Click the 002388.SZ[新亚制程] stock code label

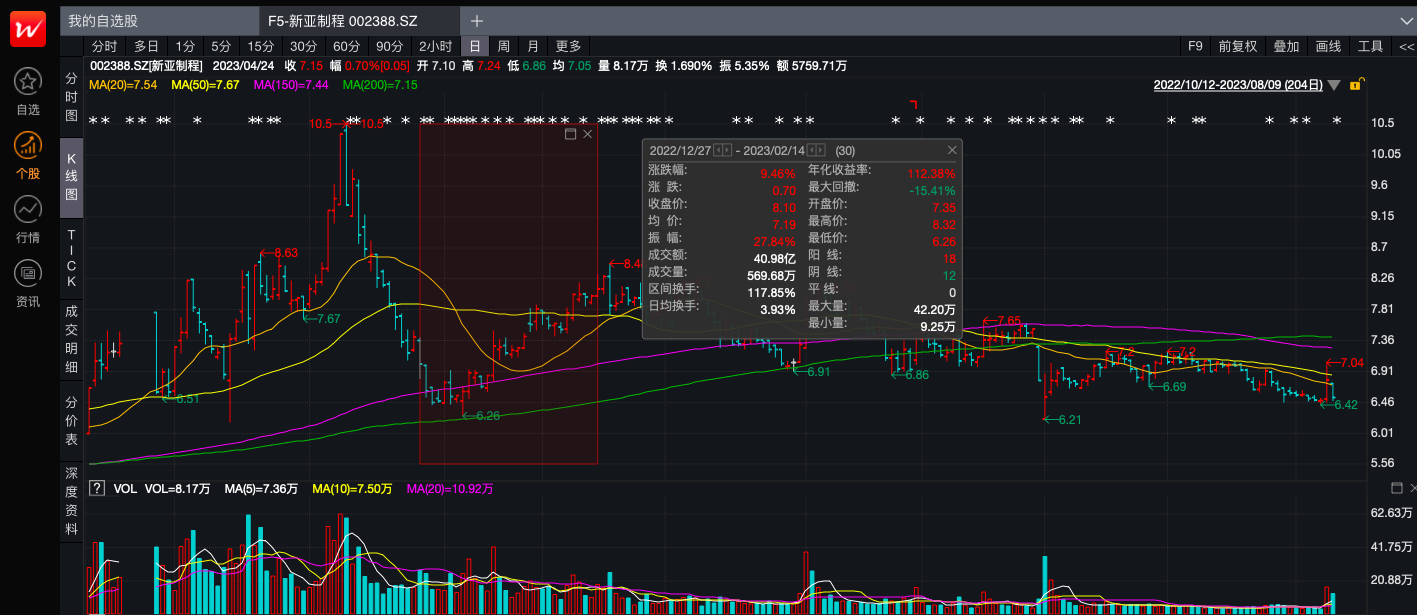point(146,66)
